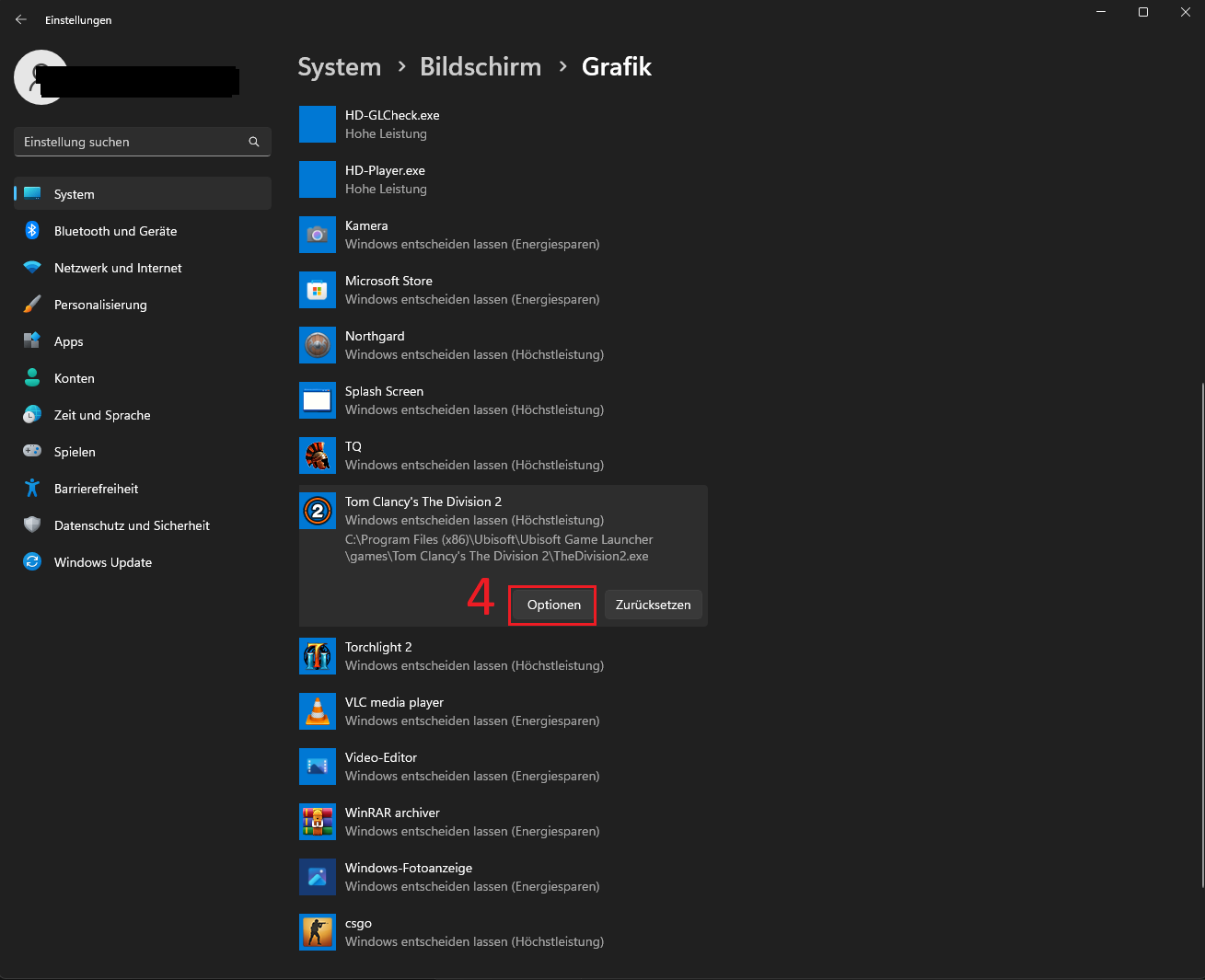Open Zeit und Sprache settings
This screenshot has height=980, width=1205.
[x=143, y=415]
